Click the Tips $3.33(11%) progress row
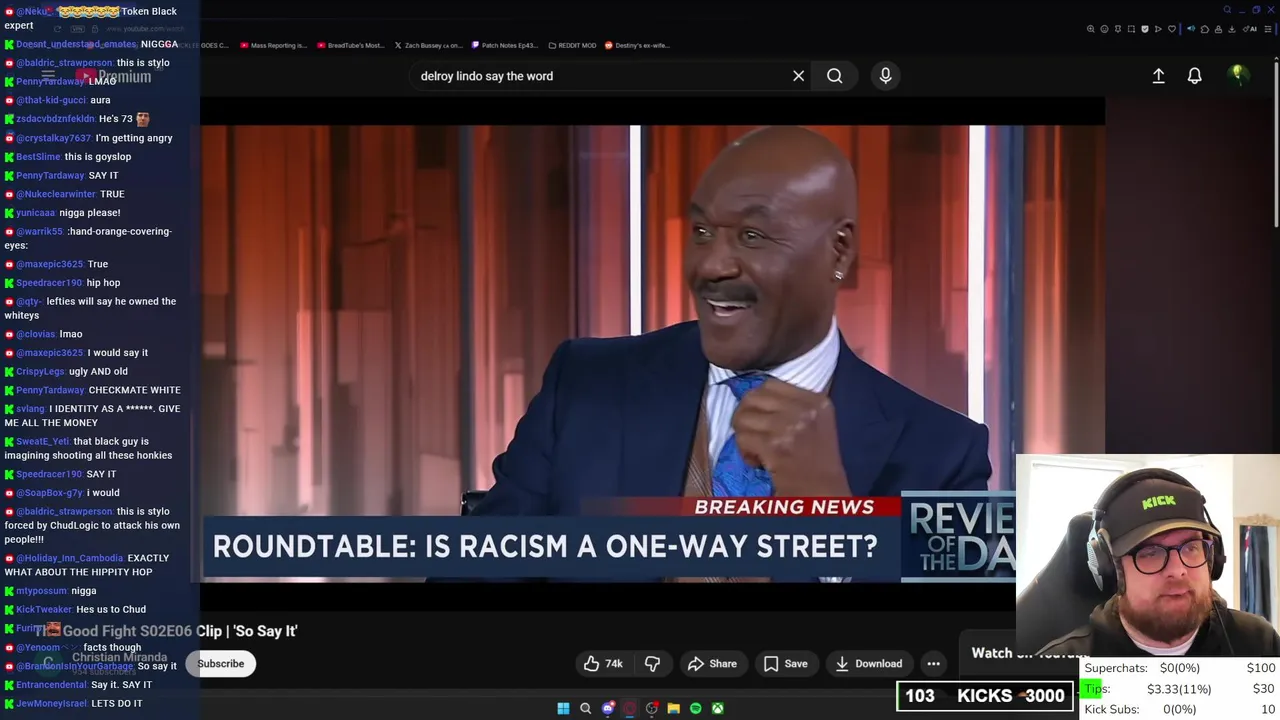1280x720 pixels. [1180, 689]
